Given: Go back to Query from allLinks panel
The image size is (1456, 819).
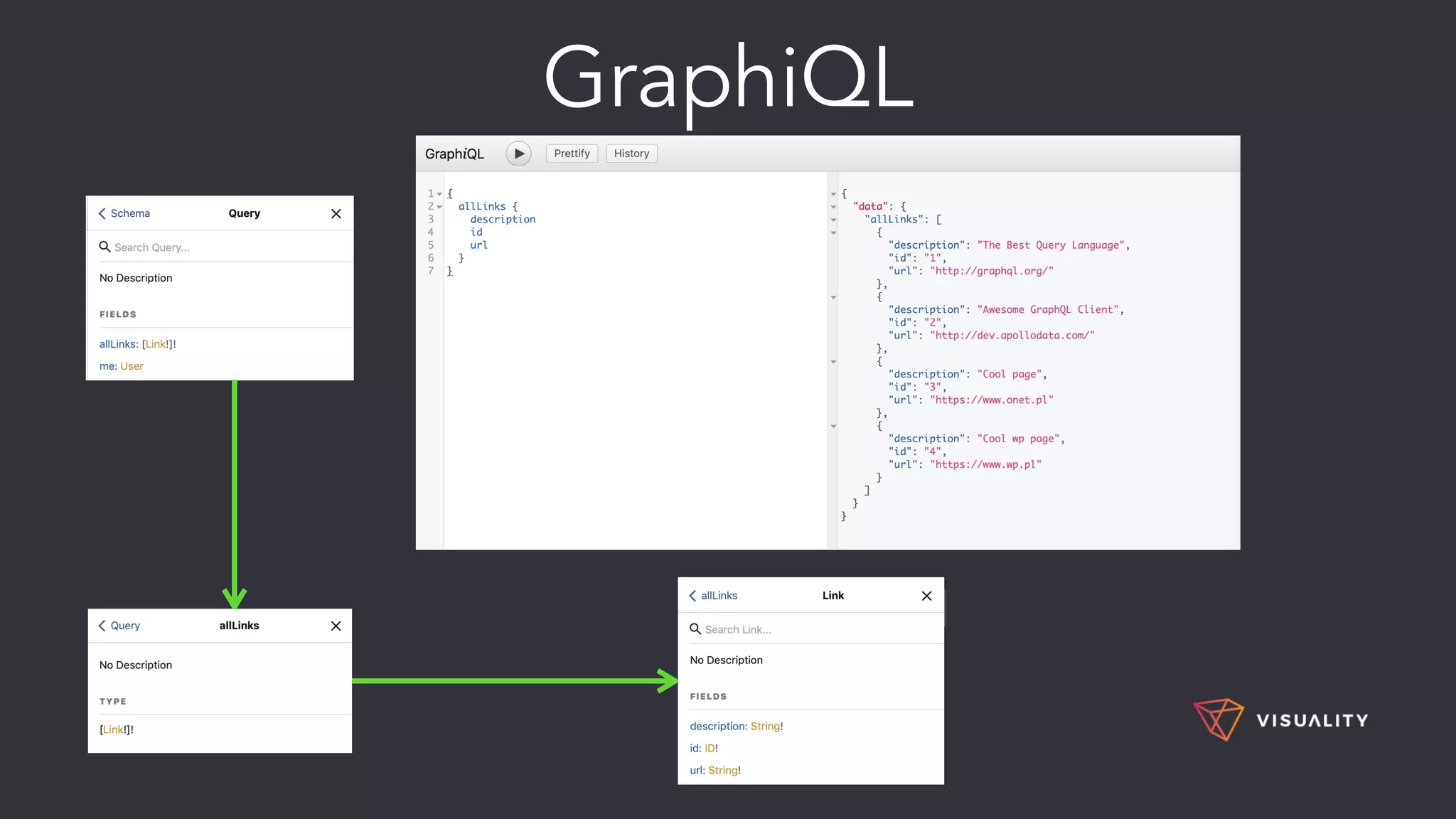Looking at the screenshot, I should point(119,626).
